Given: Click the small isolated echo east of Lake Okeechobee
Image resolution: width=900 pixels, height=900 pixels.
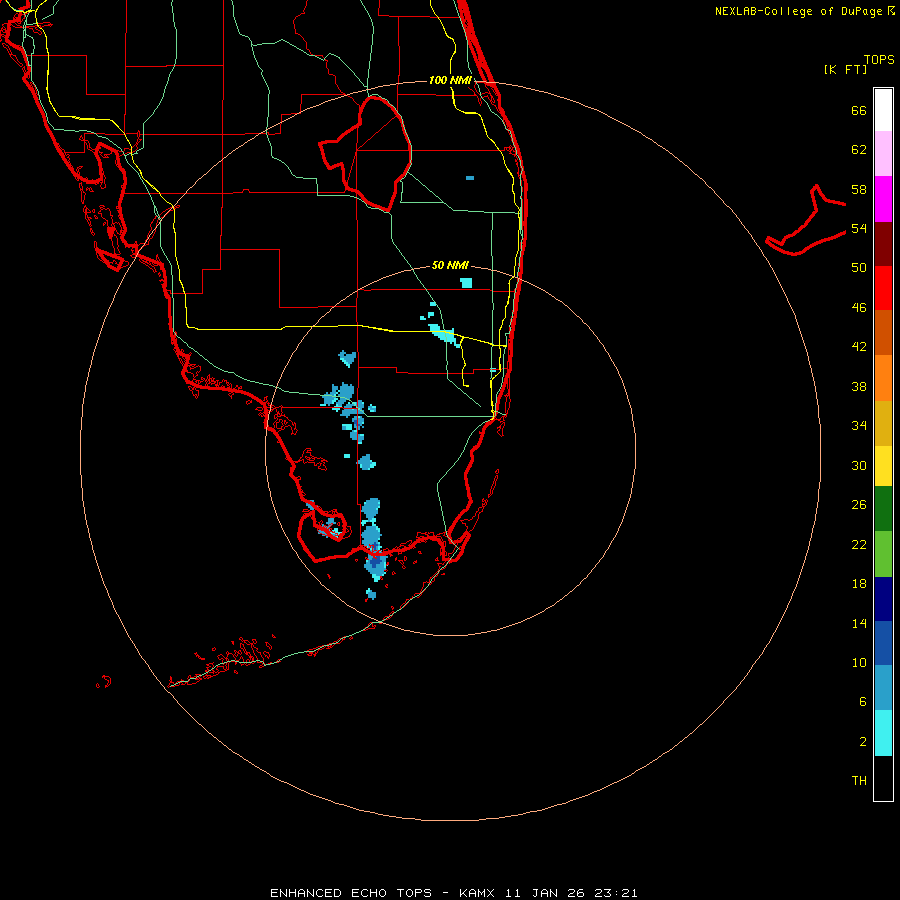Looking at the screenshot, I should point(470,178).
